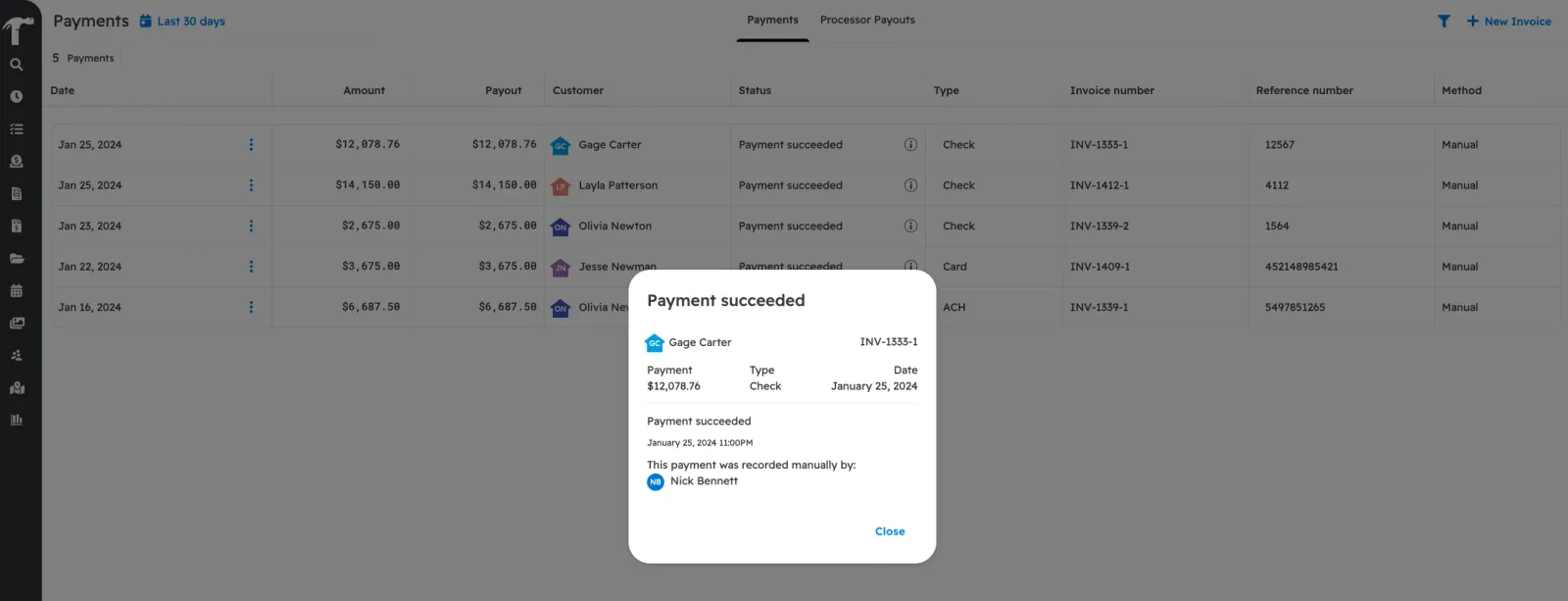Open row menu for Jan 22, 2024 payment
The image size is (1568, 601).
click(x=251, y=267)
